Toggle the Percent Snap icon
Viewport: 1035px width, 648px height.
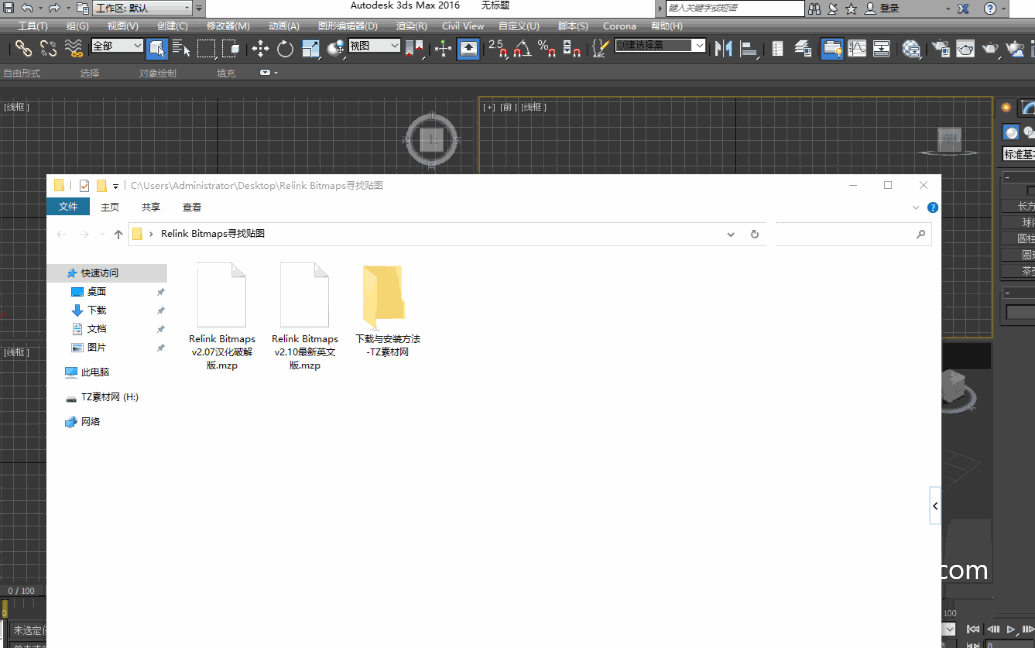pyautogui.click(x=547, y=48)
